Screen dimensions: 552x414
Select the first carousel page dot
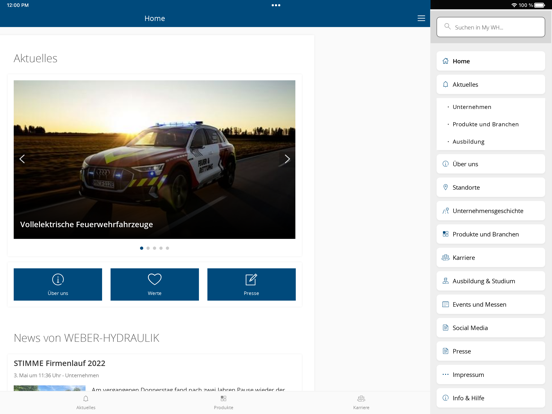coord(142,248)
